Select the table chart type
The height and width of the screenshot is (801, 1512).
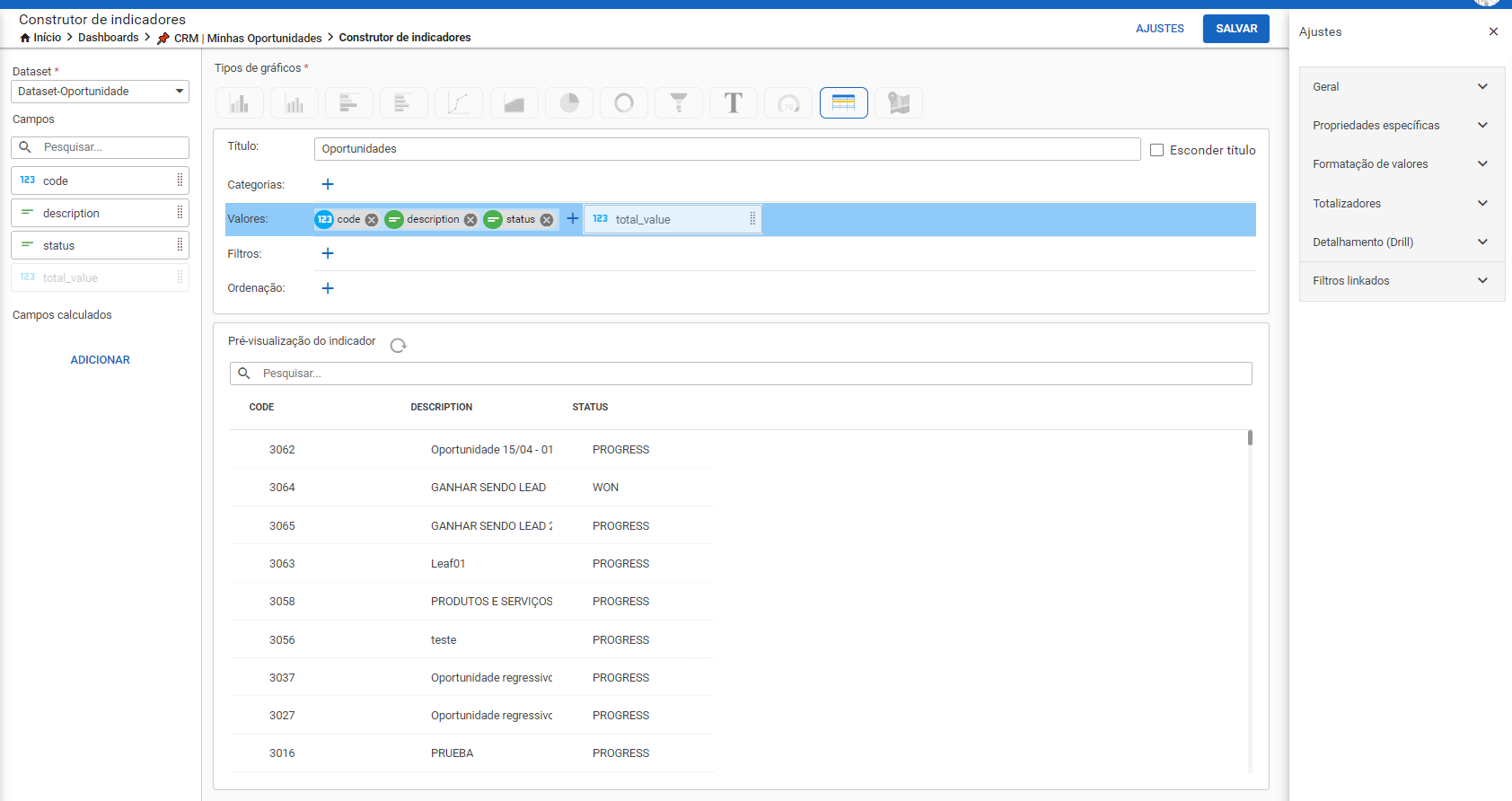(843, 103)
